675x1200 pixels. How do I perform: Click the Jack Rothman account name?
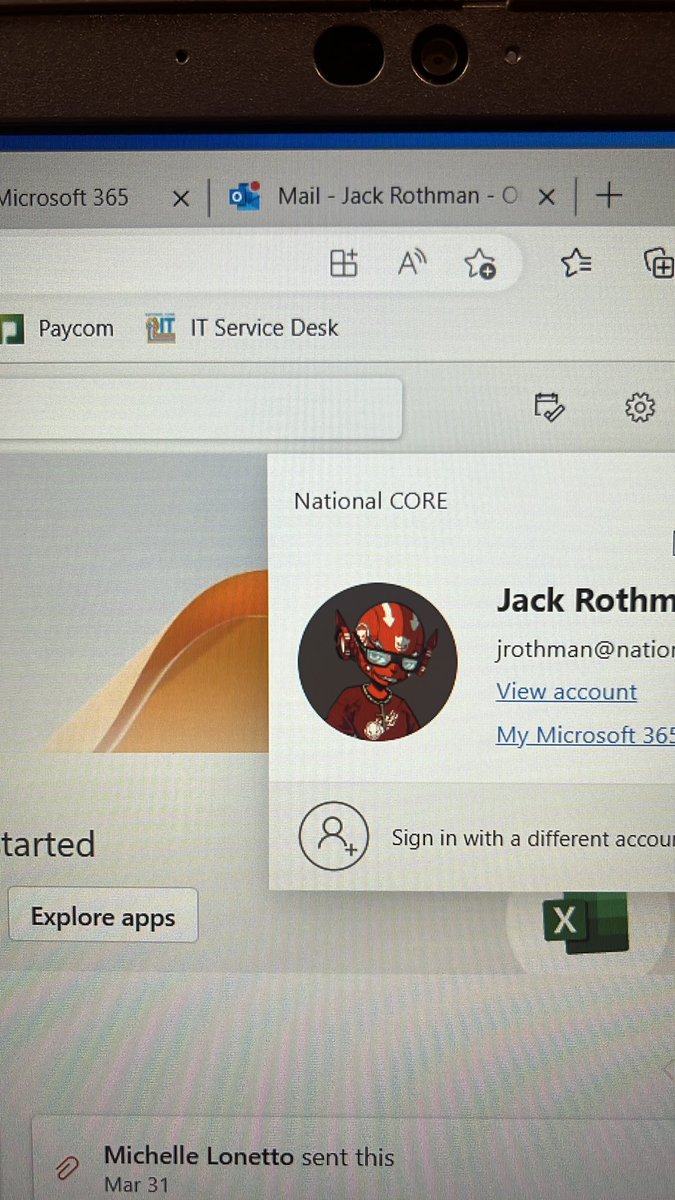(x=585, y=600)
